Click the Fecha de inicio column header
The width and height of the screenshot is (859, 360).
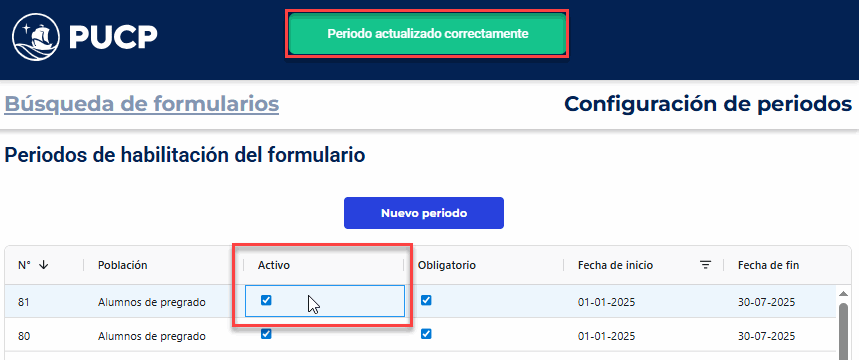(615, 265)
